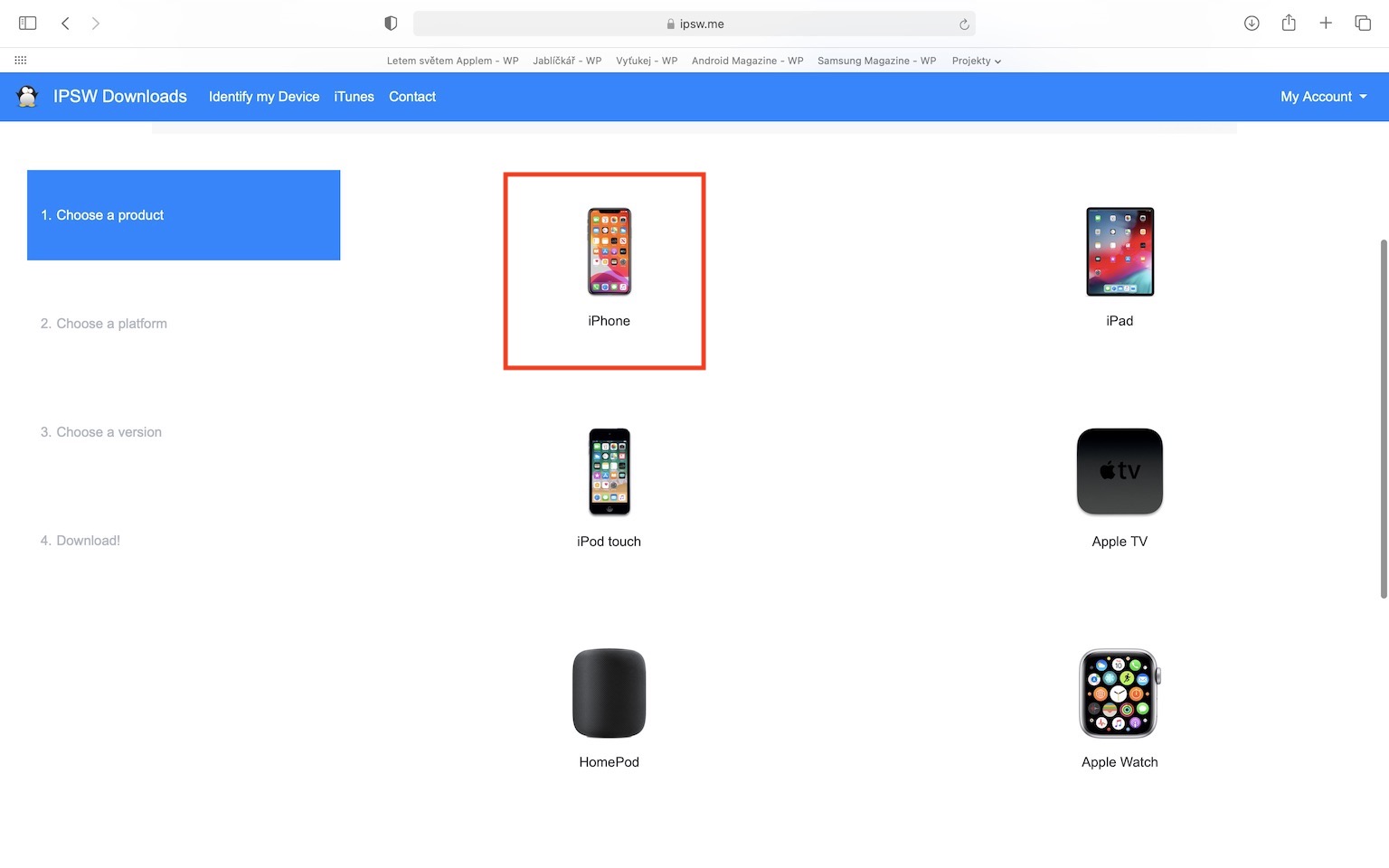Select the iPod touch product image

[x=609, y=472]
